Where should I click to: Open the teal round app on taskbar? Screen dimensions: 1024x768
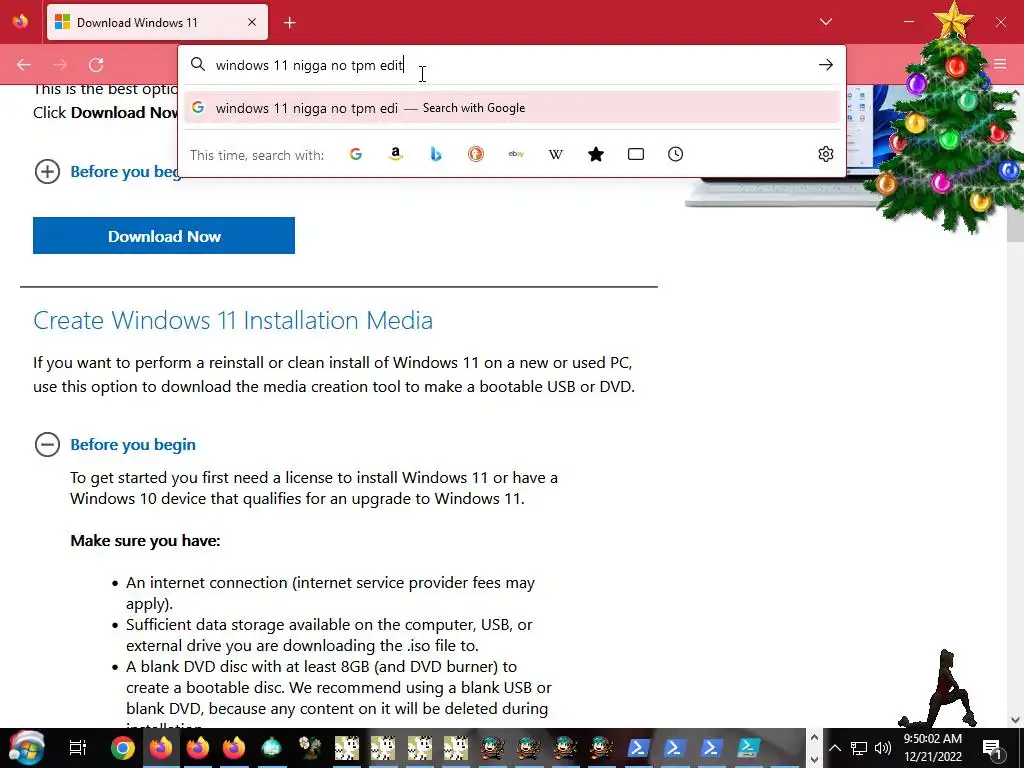[272, 747]
